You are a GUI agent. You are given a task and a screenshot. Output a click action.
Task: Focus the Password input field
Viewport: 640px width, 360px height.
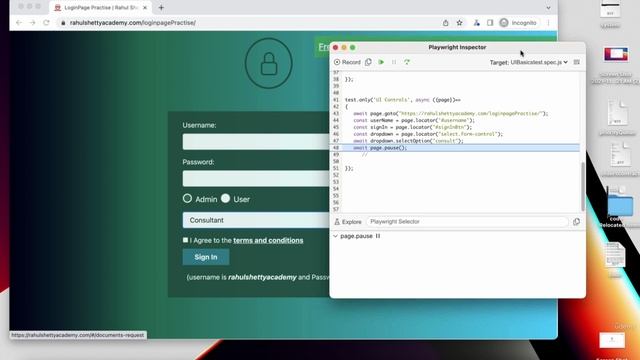coord(256,178)
